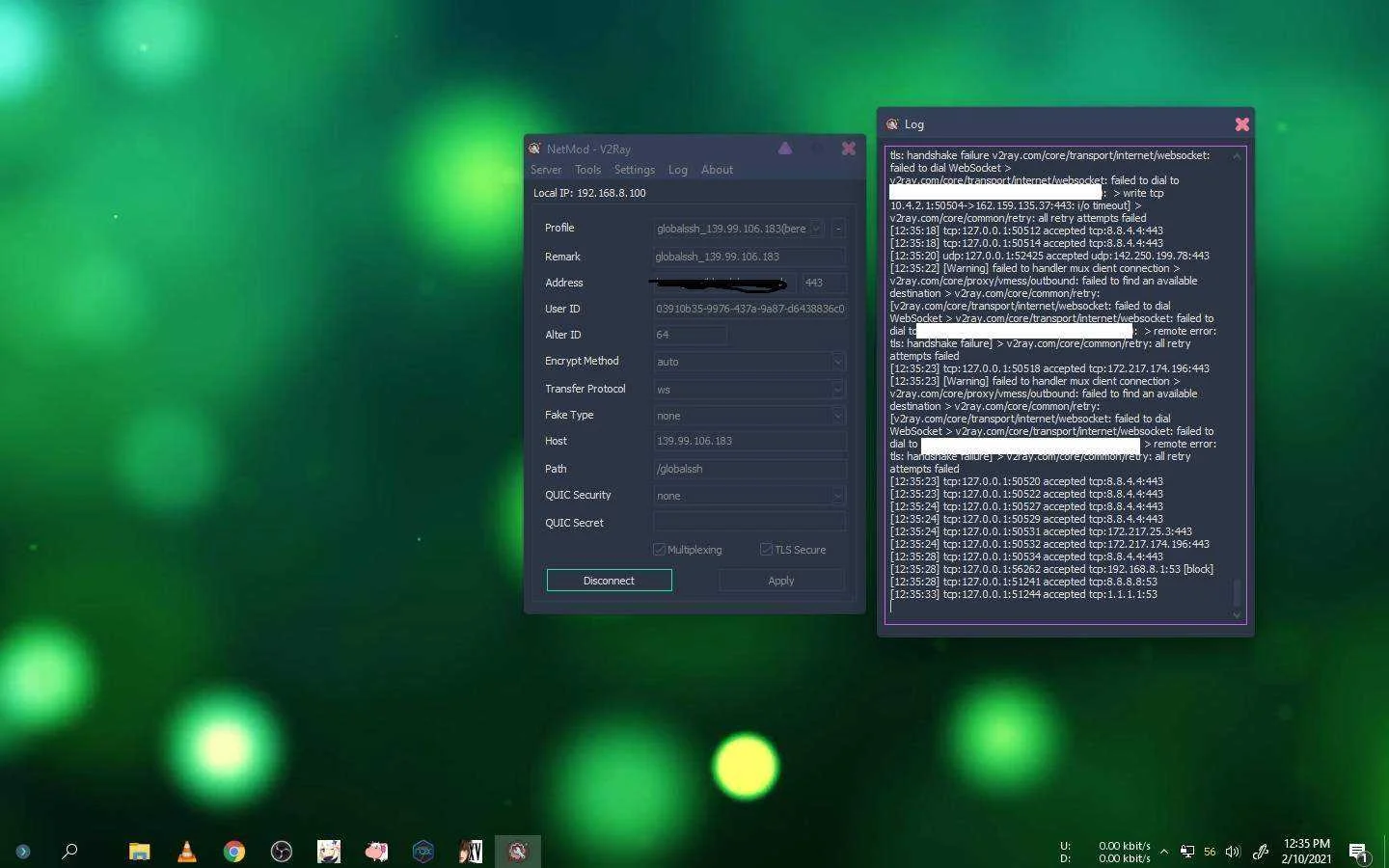Open the pink cow app on taskbar
The image size is (1389, 868).
click(x=376, y=852)
